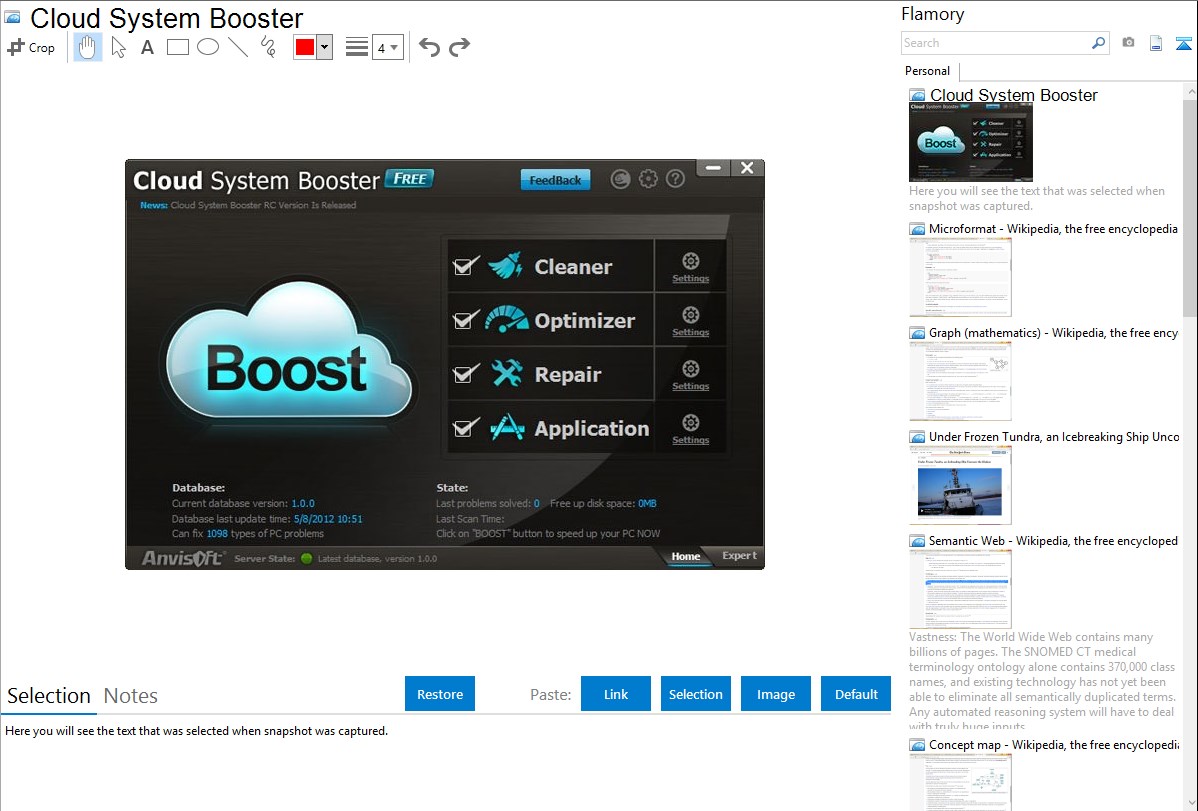This screenshot has height=811, width=1198.
Task: Switch to the Personal tab
Action: click(x=928, y=71)
